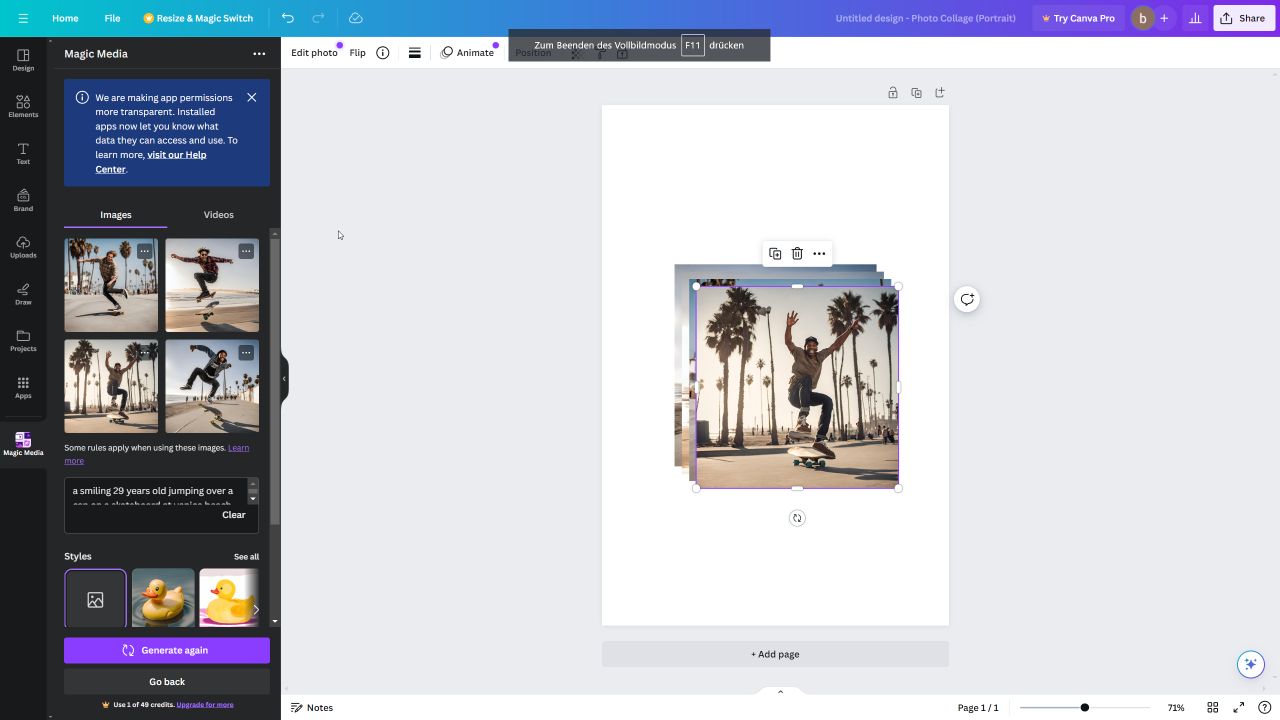1280x720 pixels.
Task: Add a new page with the page plus icon
Action: coord(940,93)
